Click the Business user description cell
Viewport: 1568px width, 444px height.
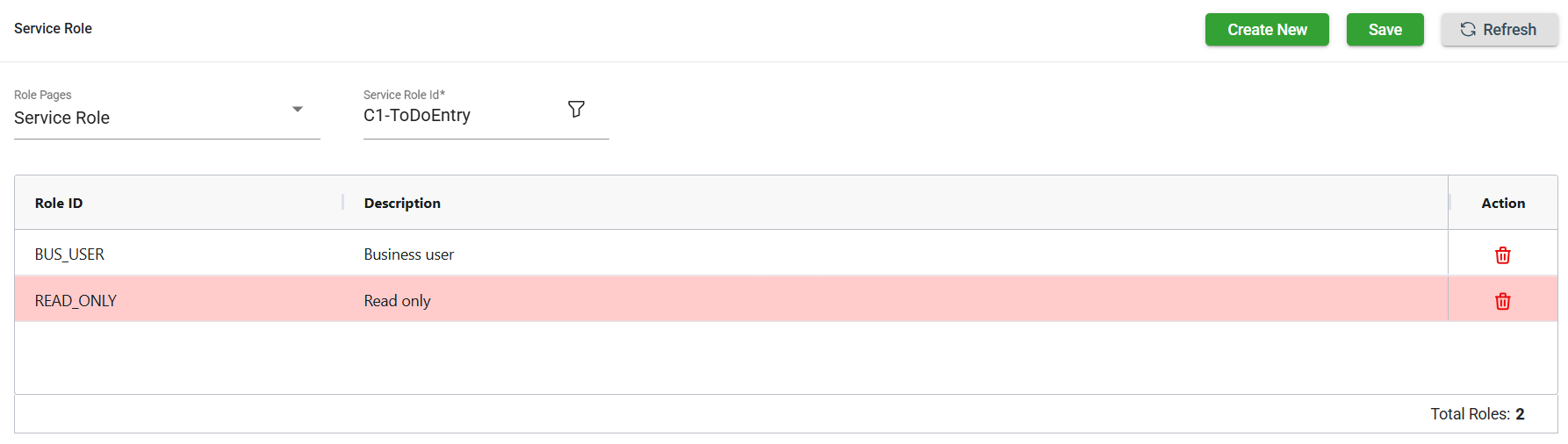click(x=409, y=254)
